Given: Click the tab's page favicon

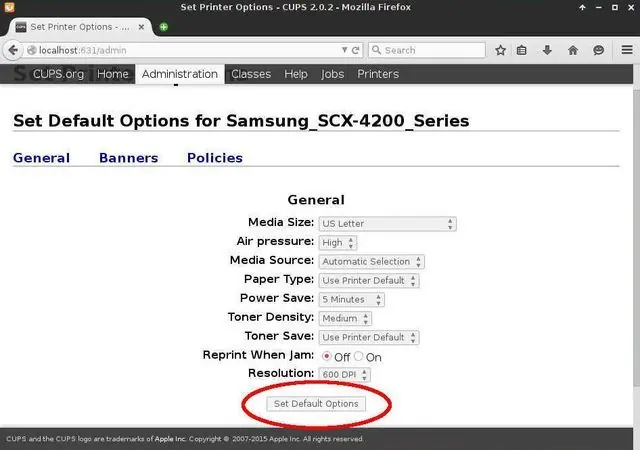Looking at the screenshot, I should [21, 27].
